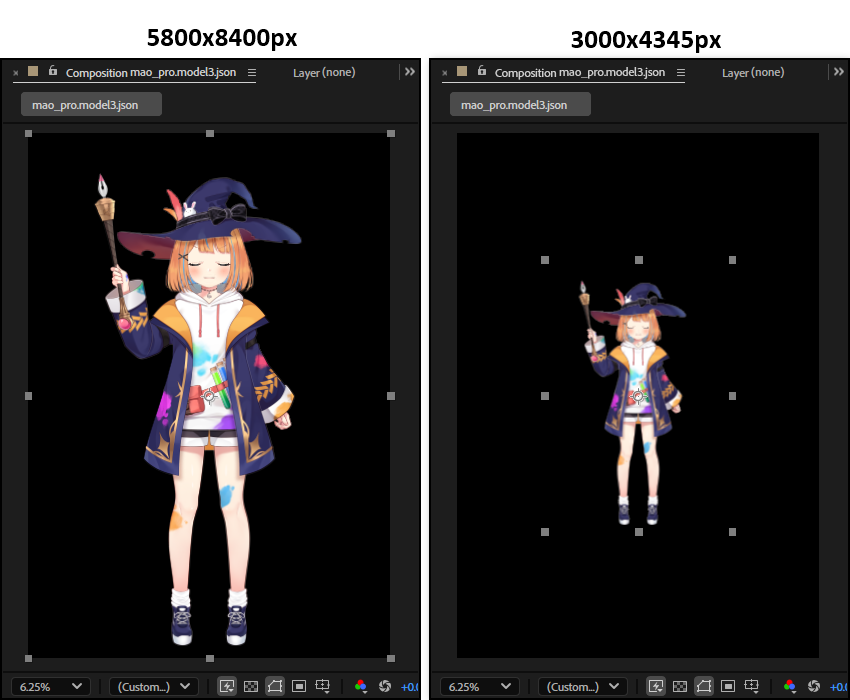850x700 pixels.
Task: Select Composition mao_pro.model3.json tab in right panel
Action: (579, 73)
